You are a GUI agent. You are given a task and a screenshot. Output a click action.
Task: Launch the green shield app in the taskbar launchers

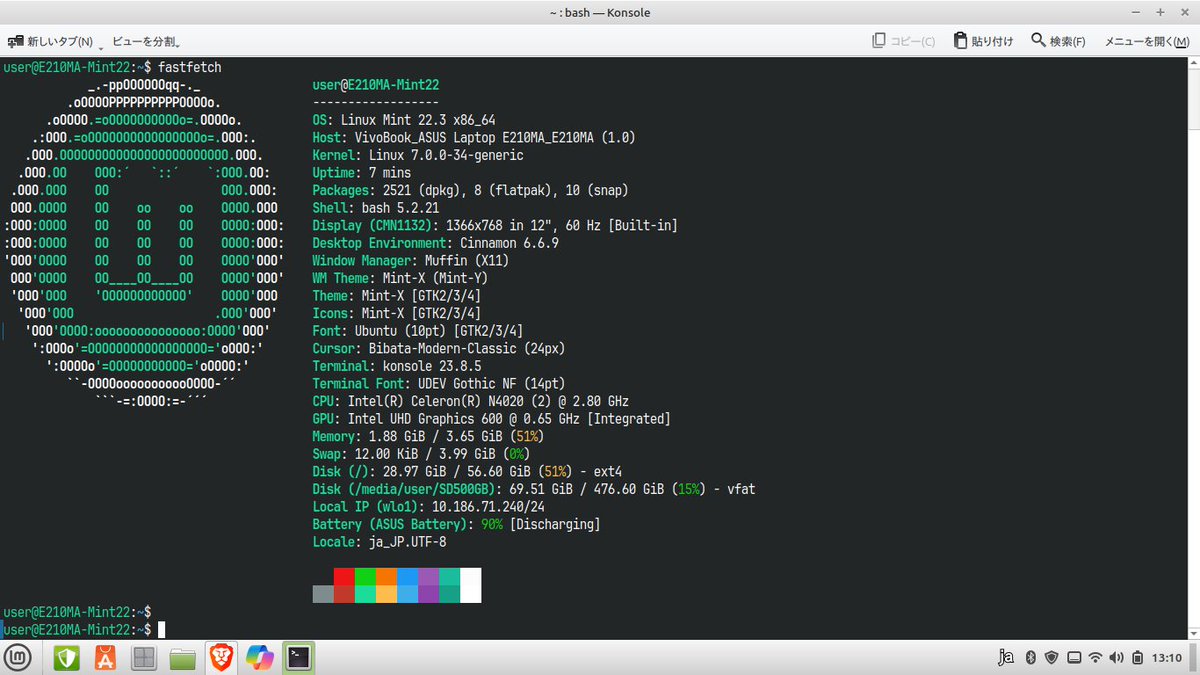coord(66,657)
